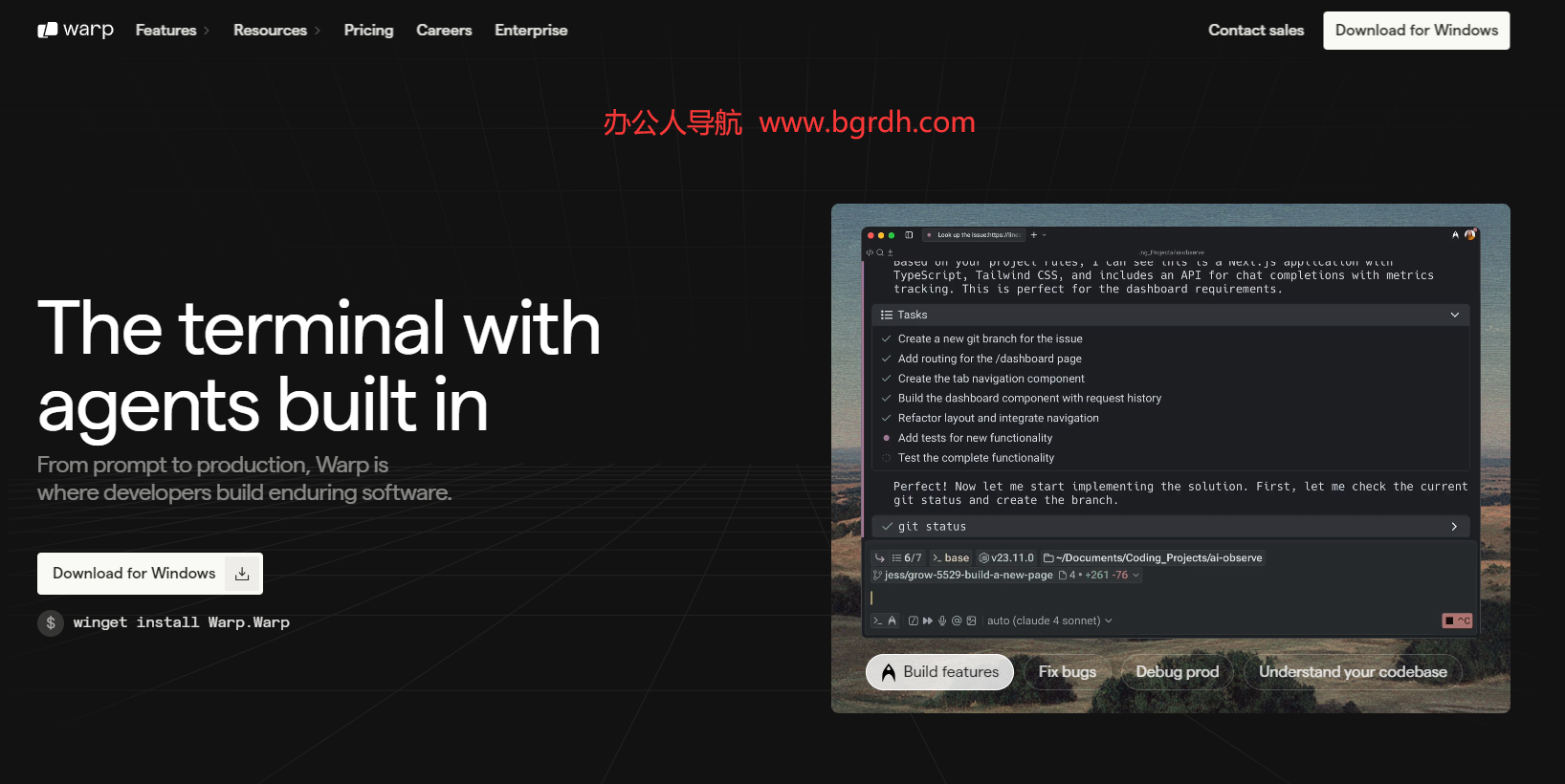Image resolution: width=1565 pixels, height=784 pixels.
Task: Collapse the Tasks panel chevron
Action: (x=1455, y=315)
